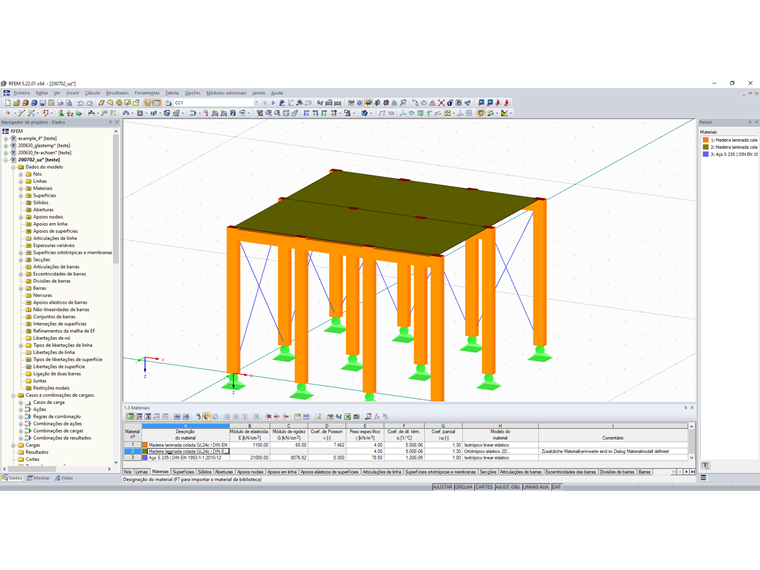Viewport: 760px width, 570px height.
Task: Toggle LINHAS AUX. in status bar
Action: (536, 487)
